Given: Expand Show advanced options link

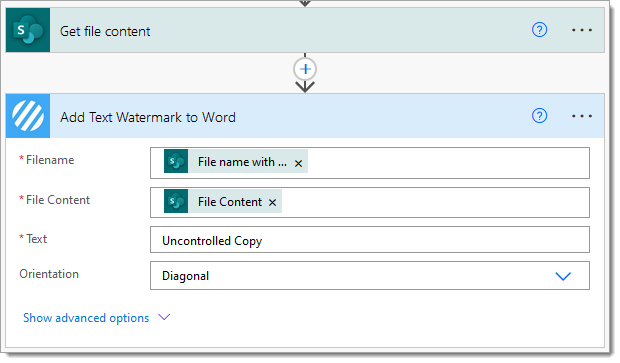Looking at the screenshot, I should pos(86,318).
